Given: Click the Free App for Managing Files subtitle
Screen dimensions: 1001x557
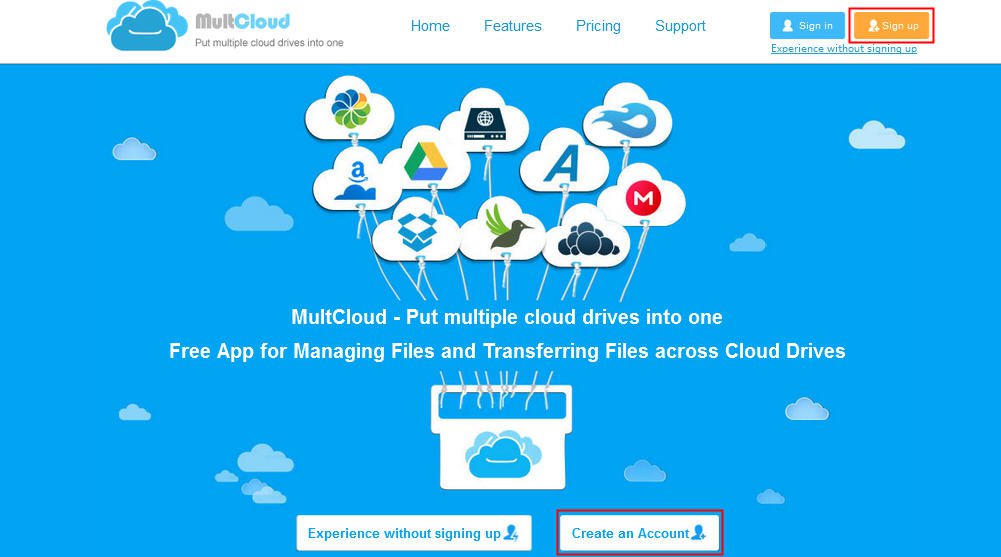Looking at the screenshot, I should 507,351.
